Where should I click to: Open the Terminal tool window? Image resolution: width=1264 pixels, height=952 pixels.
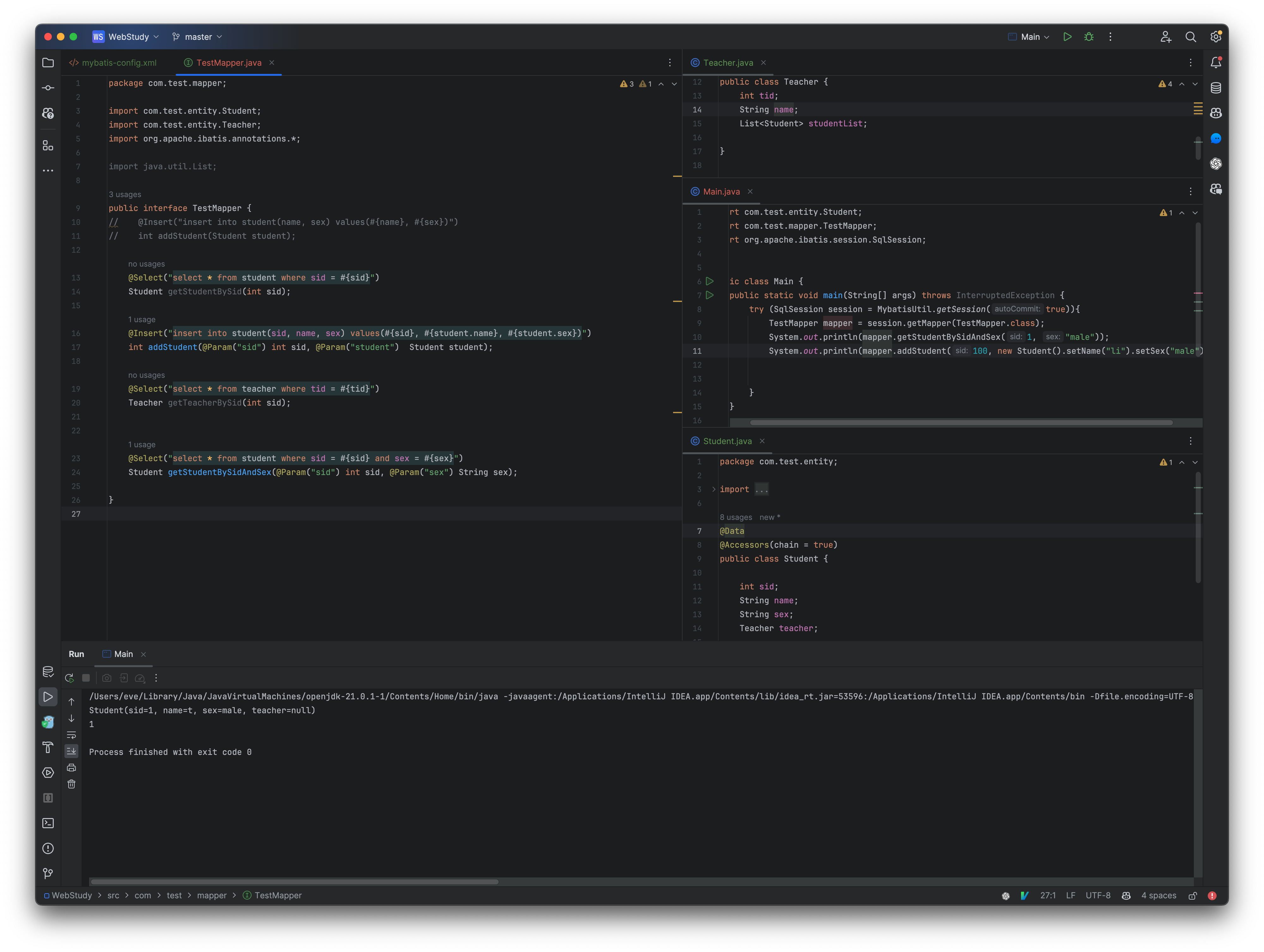(48, 823)
